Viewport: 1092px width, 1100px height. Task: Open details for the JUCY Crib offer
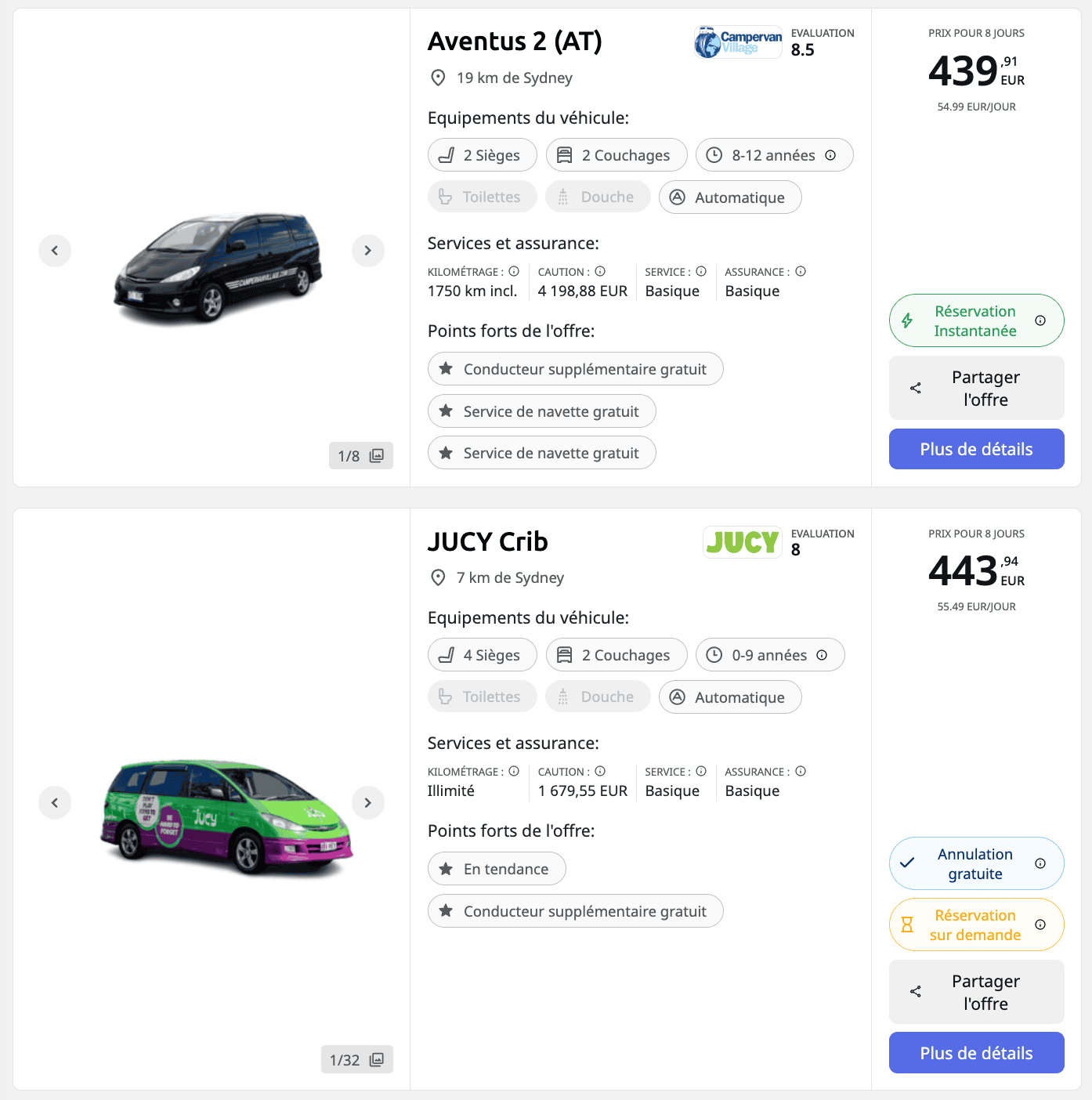pyautogui.click(x=976, y=1053)
